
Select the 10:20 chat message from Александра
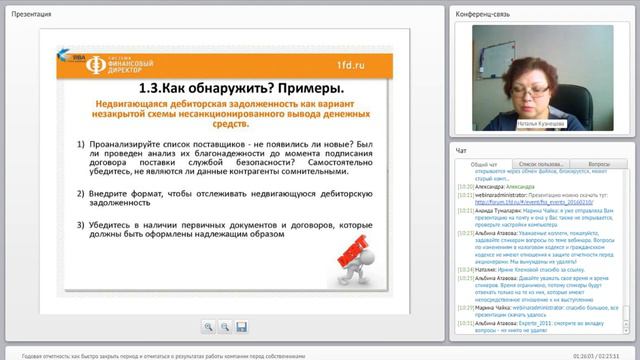click(x=496, y=187)
